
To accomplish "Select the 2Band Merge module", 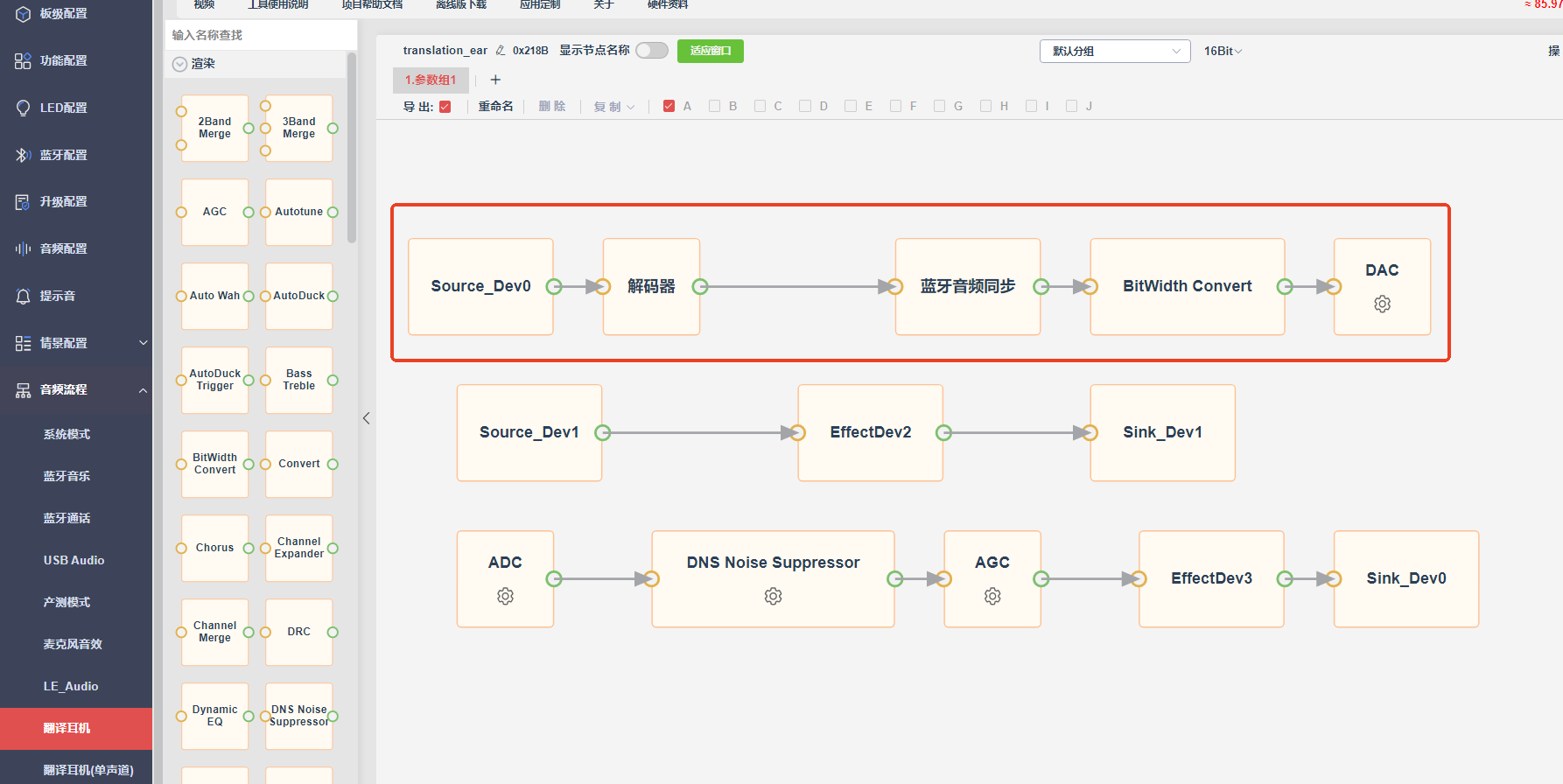I will [x=214, y=128].
